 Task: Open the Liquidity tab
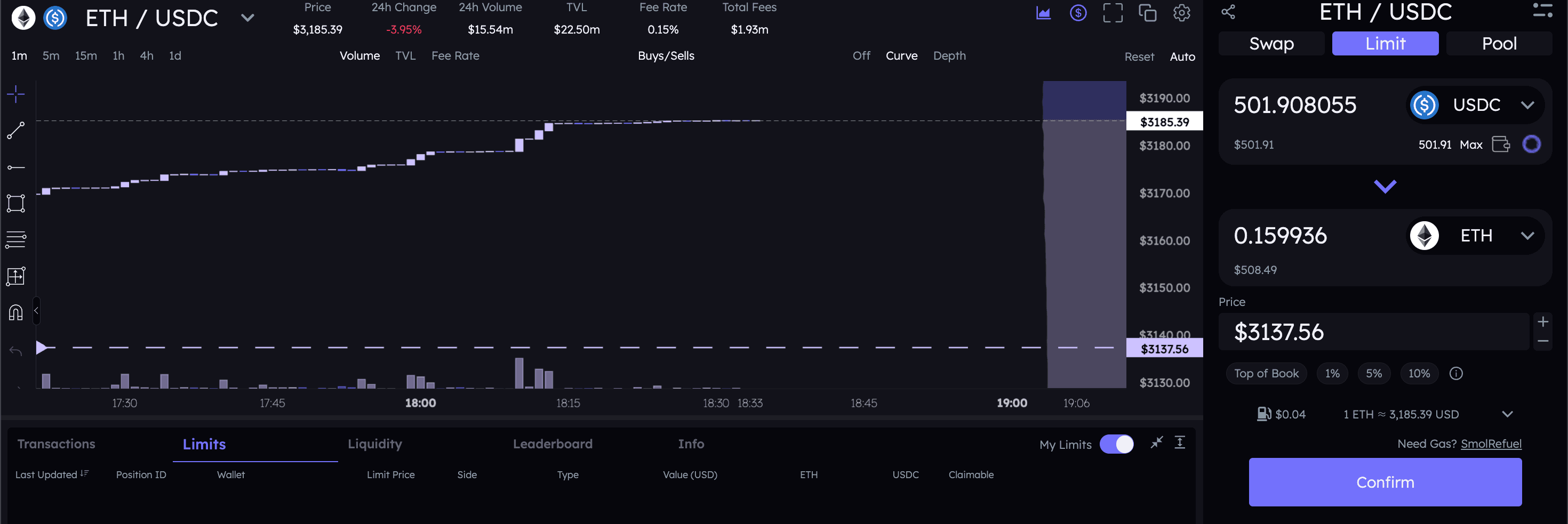pos(375,444)
